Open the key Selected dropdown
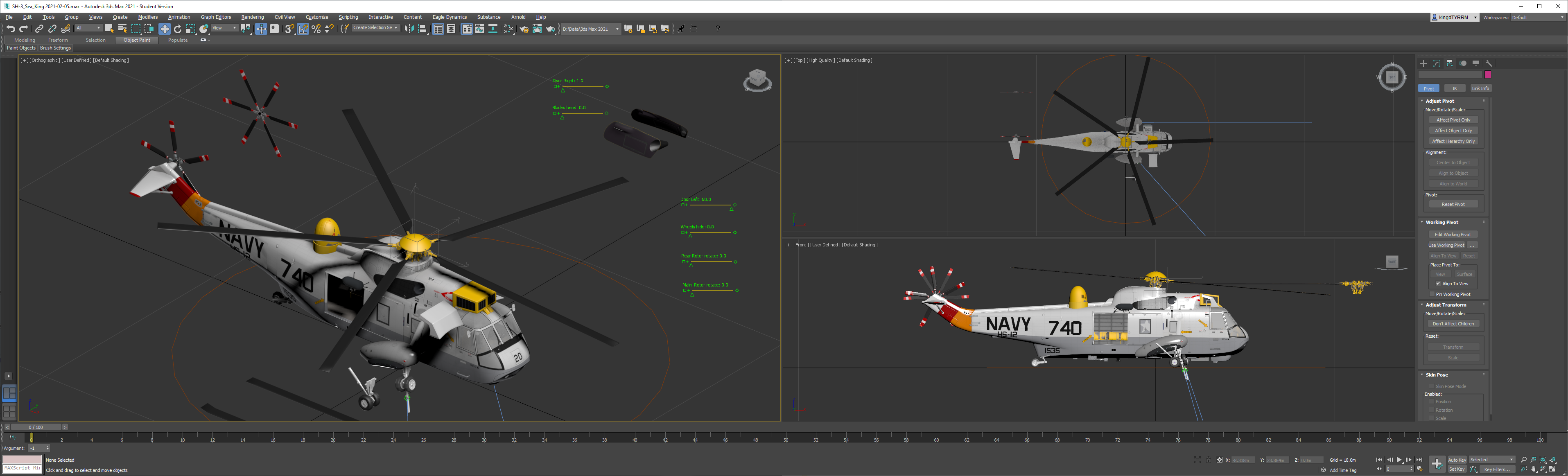Image resolution: width=1568 pixels, height=476 pixels. pyautogui.click(x=1492, y=460)
